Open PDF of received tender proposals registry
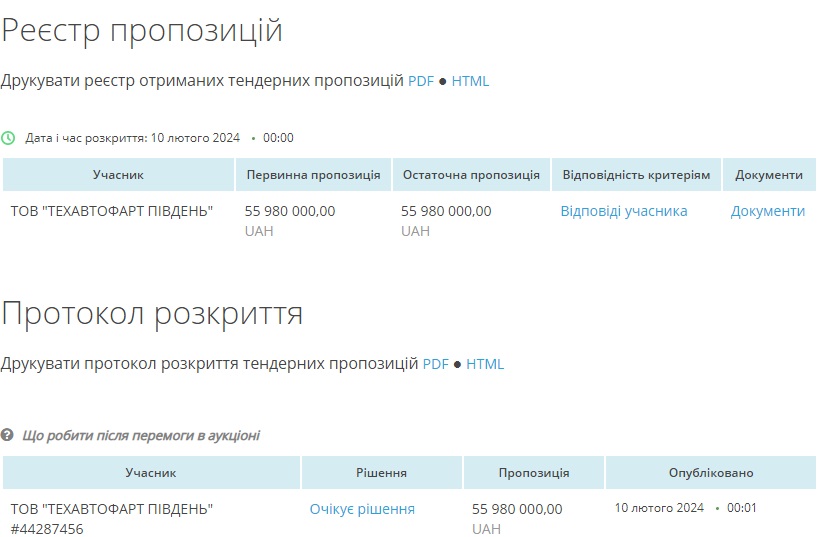 [421, 81]
